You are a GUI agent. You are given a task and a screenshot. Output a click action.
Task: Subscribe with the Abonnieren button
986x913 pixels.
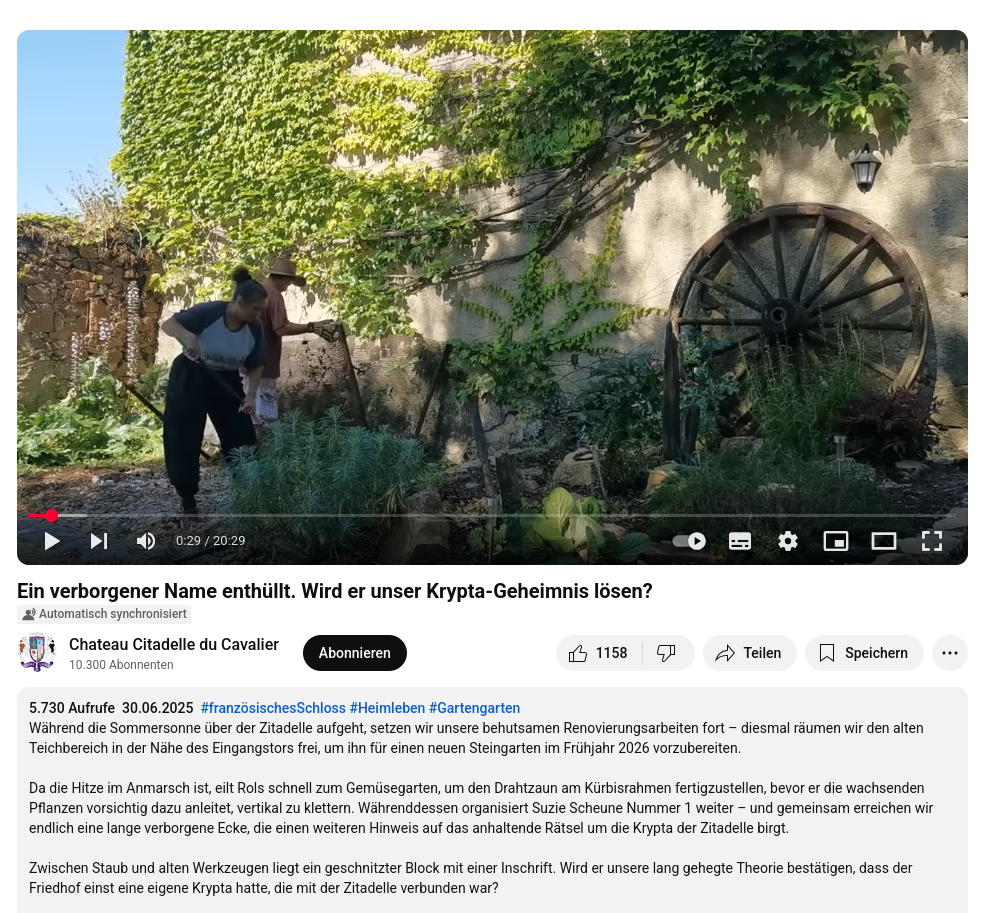pyautogui.click(x=355, y=653)
